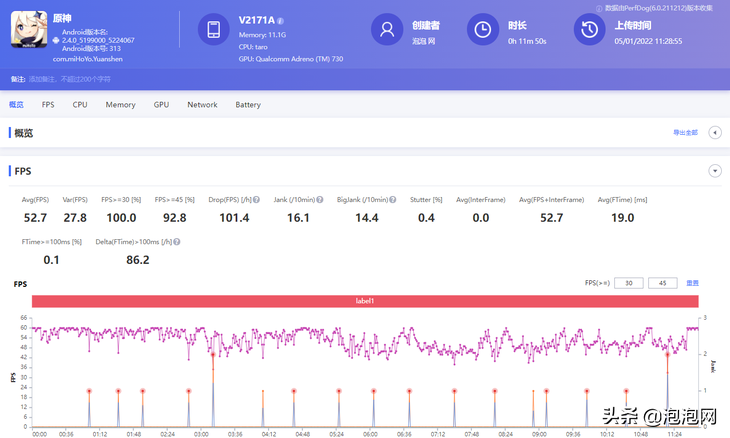Viewport: 730px width, 438px height.
Task: Collapse the 概览 overview section
Action: pyautogui.click(x=715, y=133)
